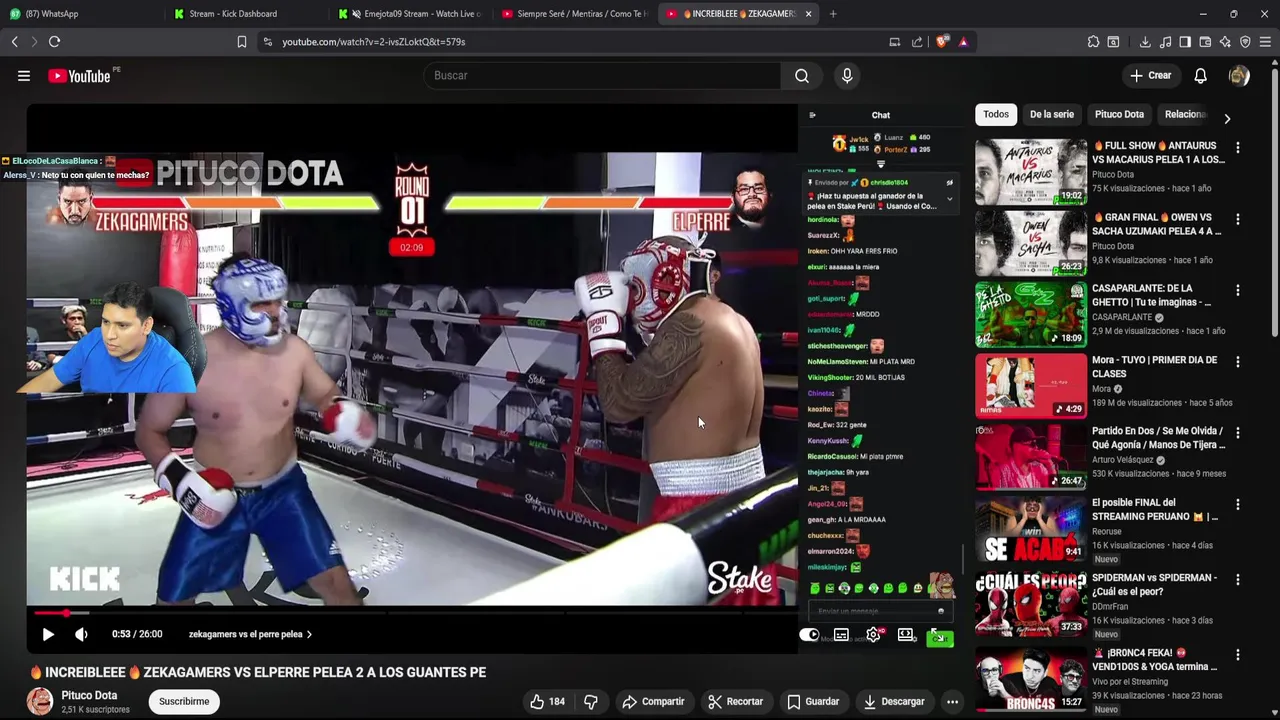This screenshot has width=1280, height=720.
Task: Toggle the browser sidebar panel
Action: click(1185, 42)
